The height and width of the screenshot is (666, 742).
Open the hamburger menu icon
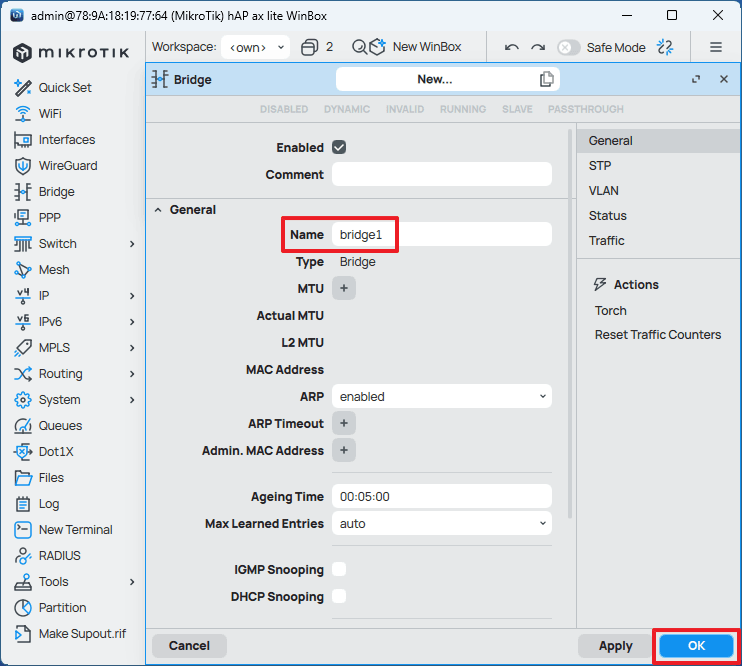[716, 47]
